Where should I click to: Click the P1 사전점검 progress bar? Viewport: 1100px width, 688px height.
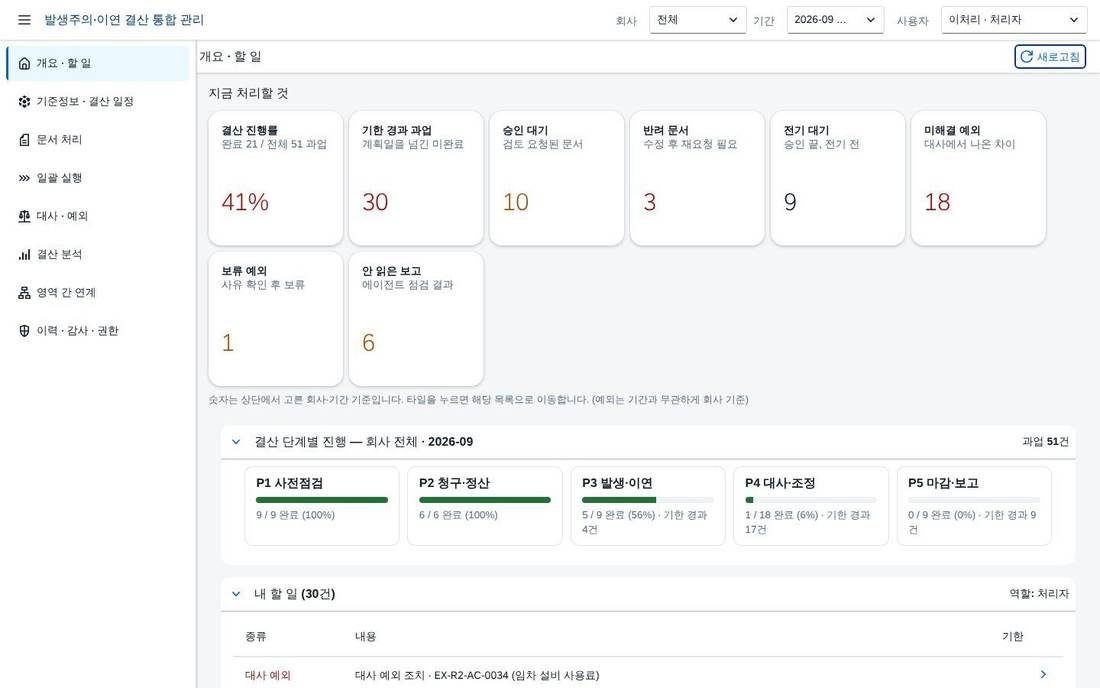[x=322, y=500]
